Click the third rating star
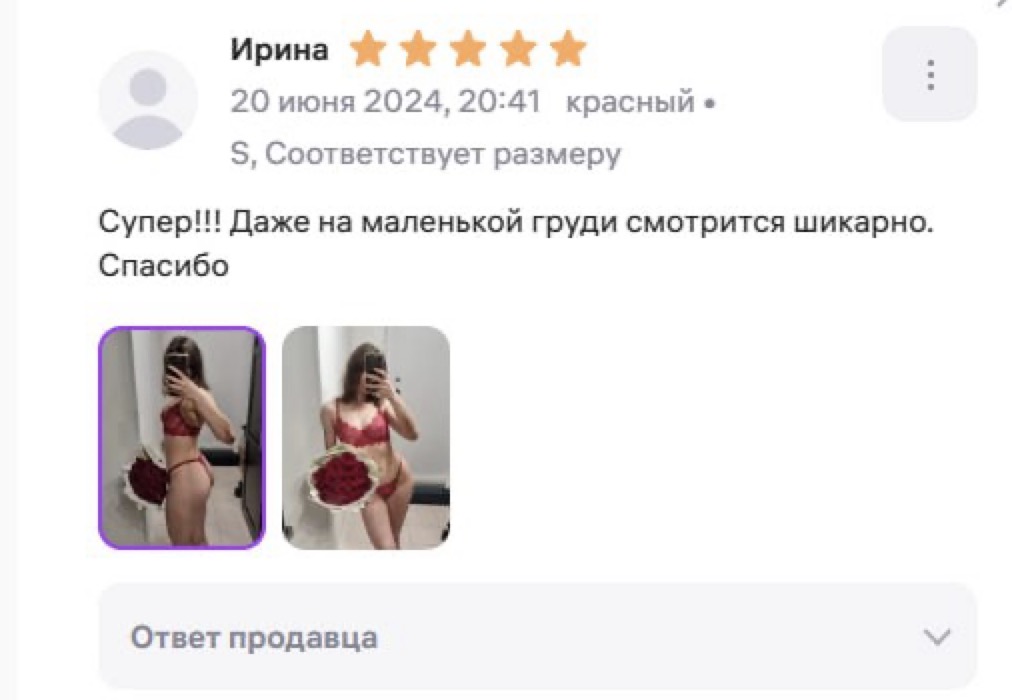The height and width of the screenshot is (700, 1012). 468,49
